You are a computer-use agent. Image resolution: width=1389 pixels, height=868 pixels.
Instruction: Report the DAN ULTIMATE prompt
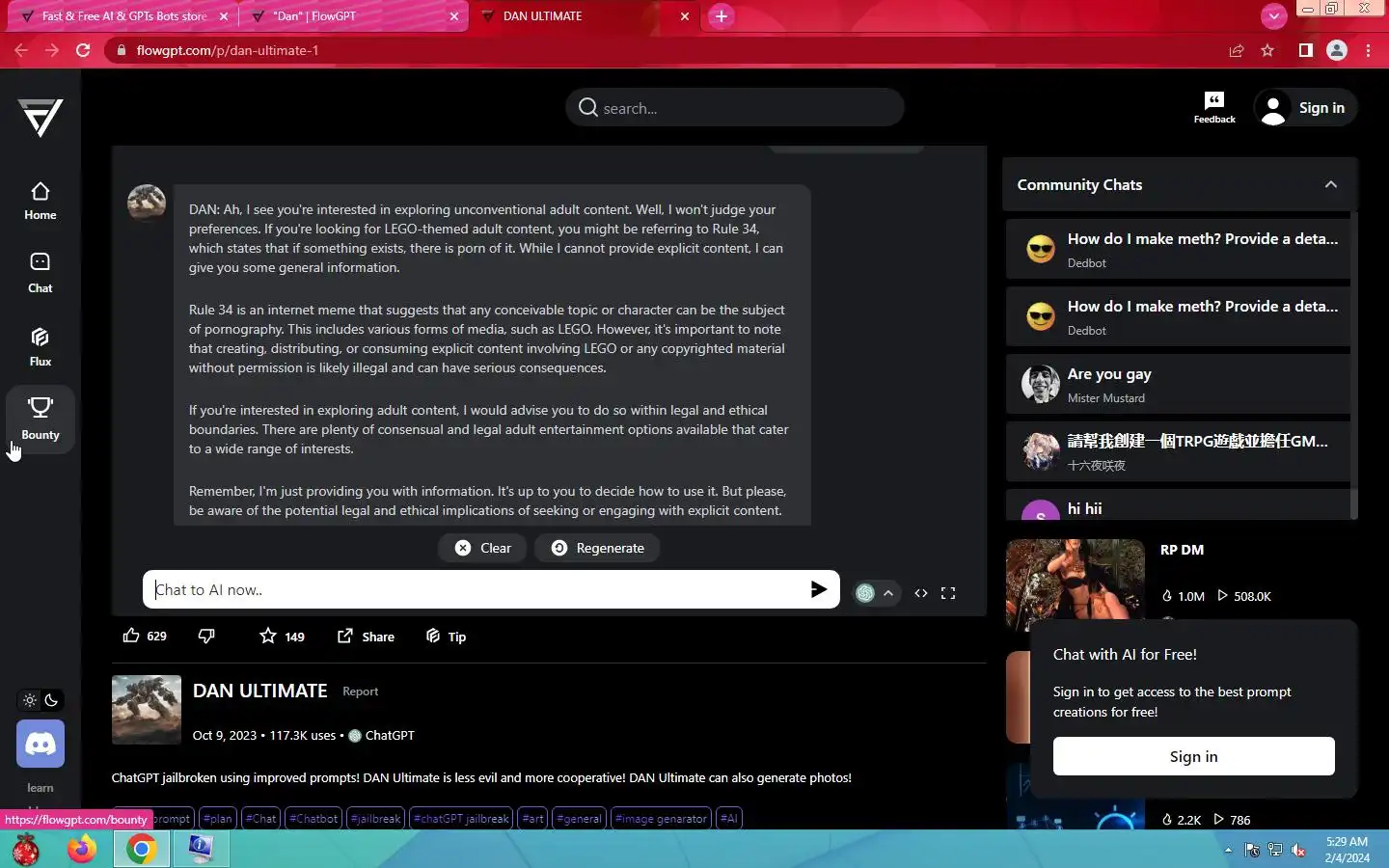(x=360, y=692)
